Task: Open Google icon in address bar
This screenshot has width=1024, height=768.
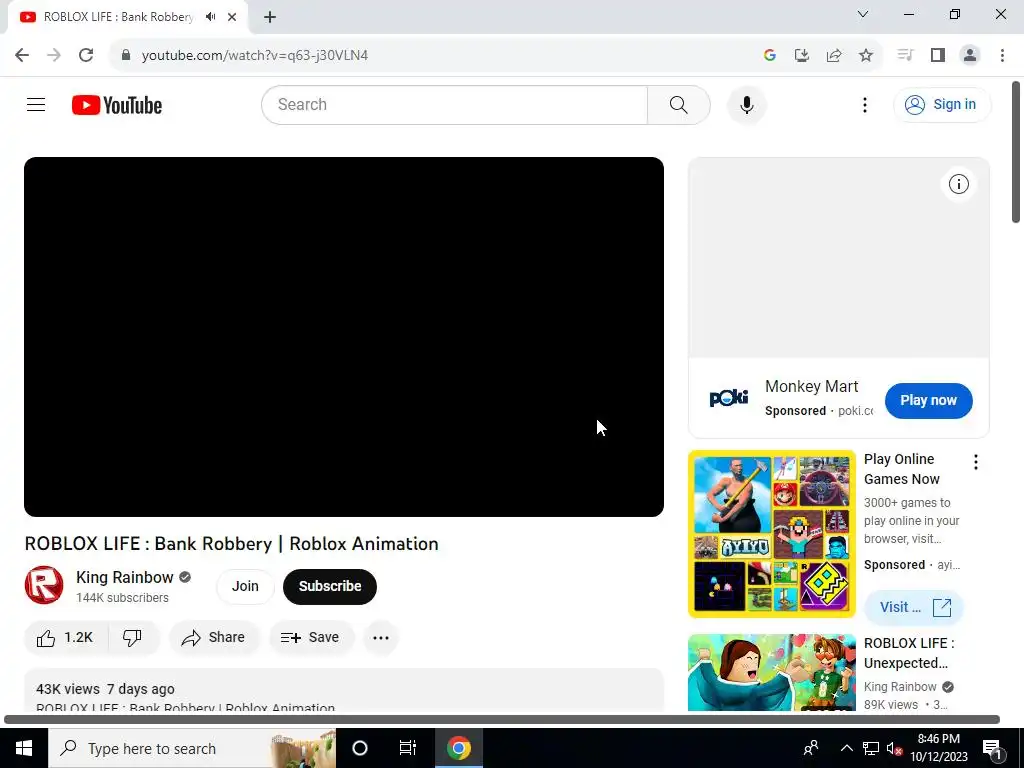Action: pos(770,56)
